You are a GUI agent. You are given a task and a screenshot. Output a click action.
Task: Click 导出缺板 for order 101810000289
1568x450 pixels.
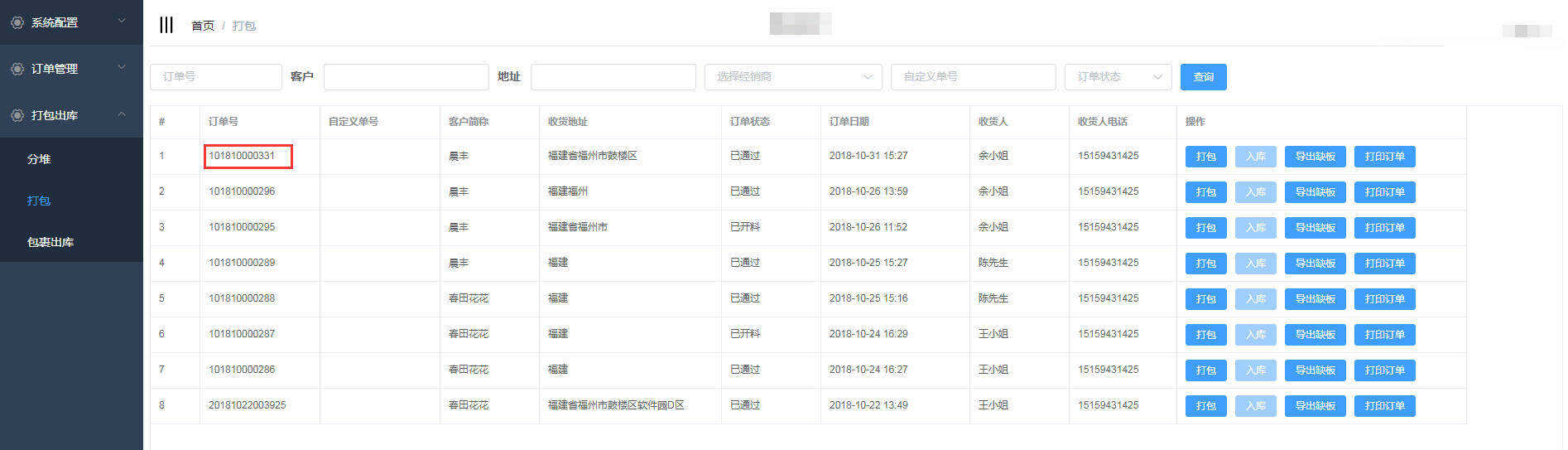point(1315,264)
